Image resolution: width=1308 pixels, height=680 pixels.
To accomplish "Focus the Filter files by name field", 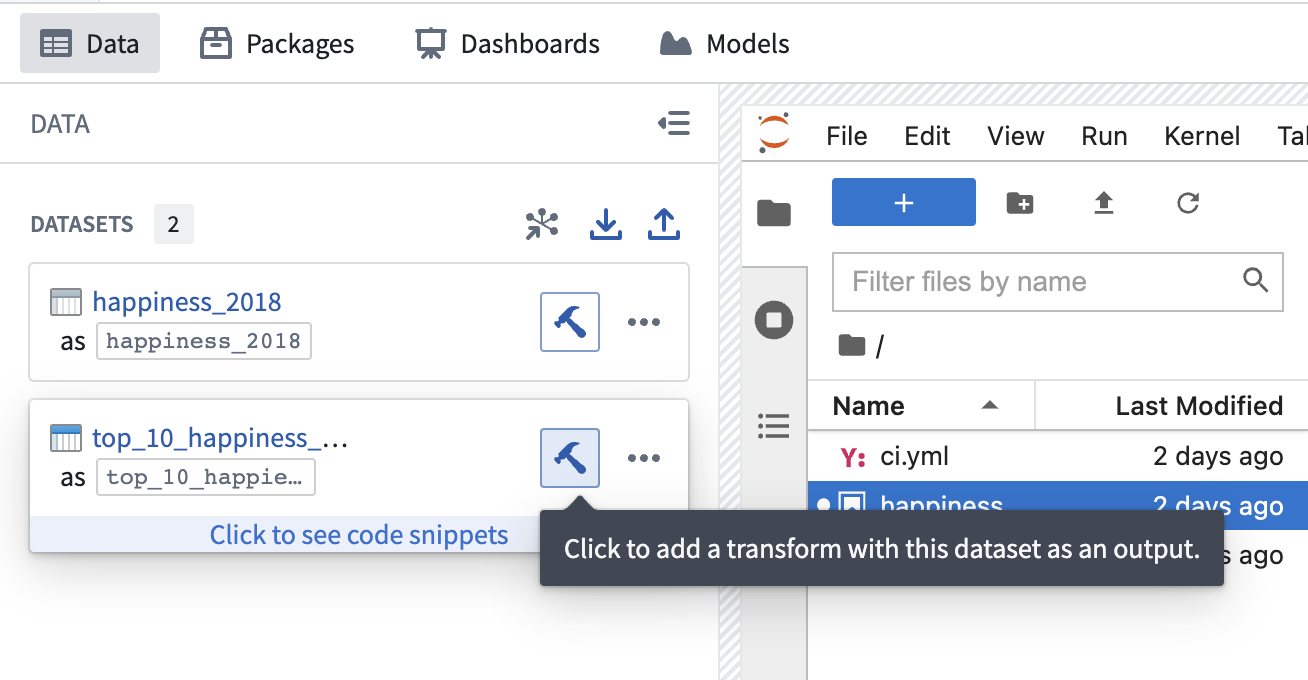I will pyautogui.click(x=1058, y=281).
